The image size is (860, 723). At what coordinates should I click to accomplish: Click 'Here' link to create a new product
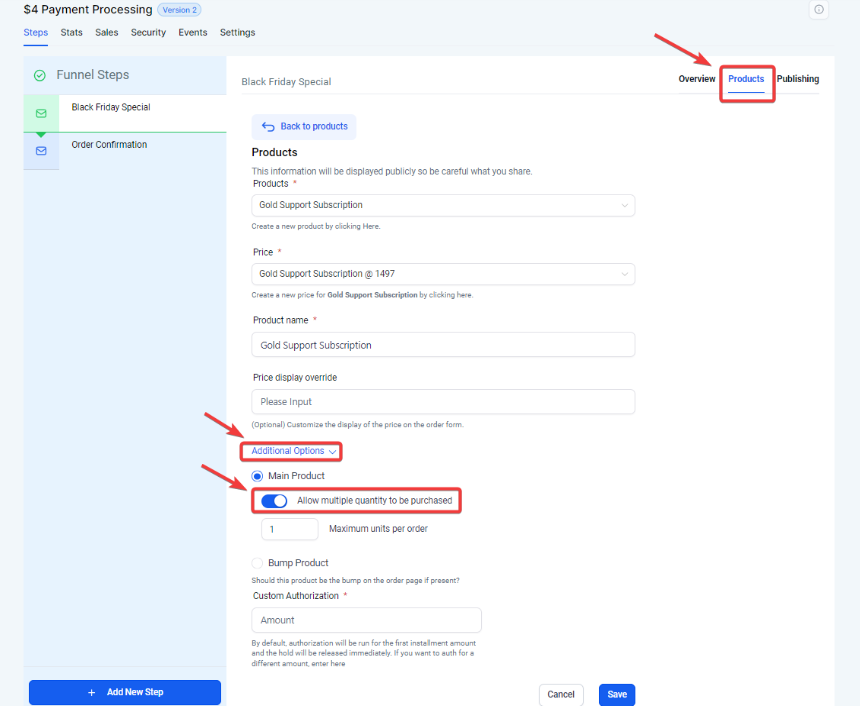pos(370,226)
